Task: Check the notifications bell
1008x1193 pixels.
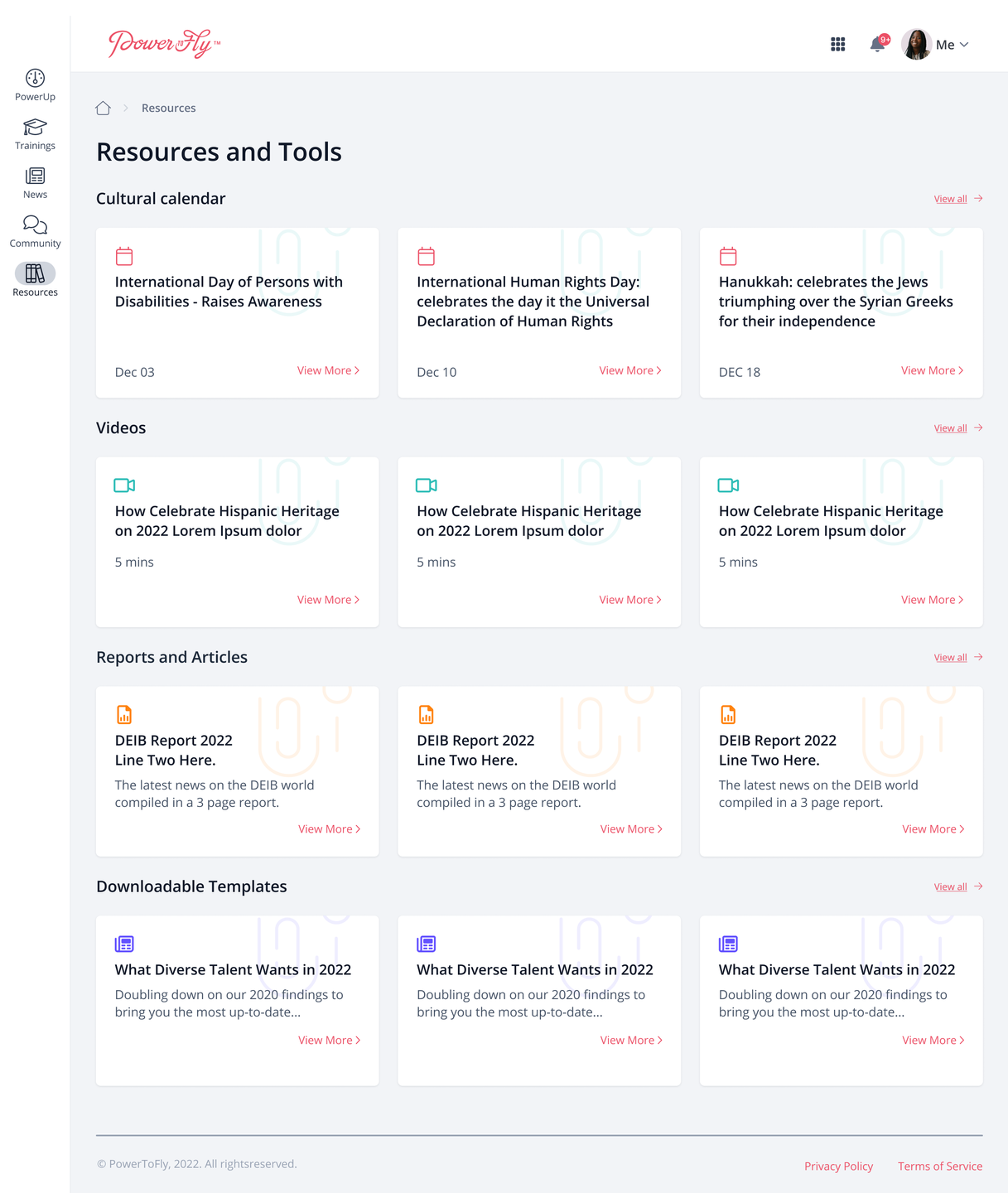Action: click(x=878, y=44)
